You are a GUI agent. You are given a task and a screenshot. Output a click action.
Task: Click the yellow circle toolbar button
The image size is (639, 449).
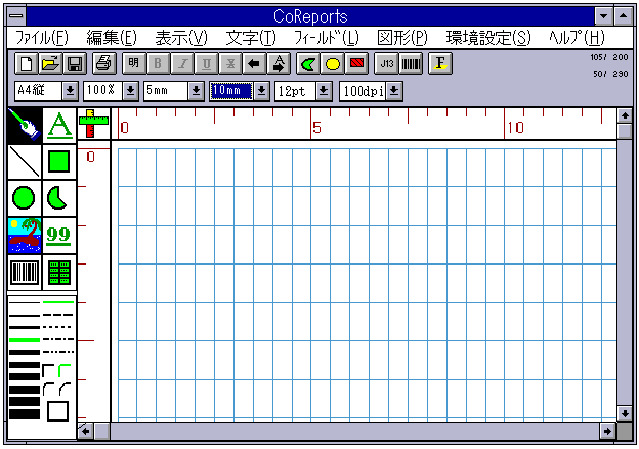tap(333, 64)
